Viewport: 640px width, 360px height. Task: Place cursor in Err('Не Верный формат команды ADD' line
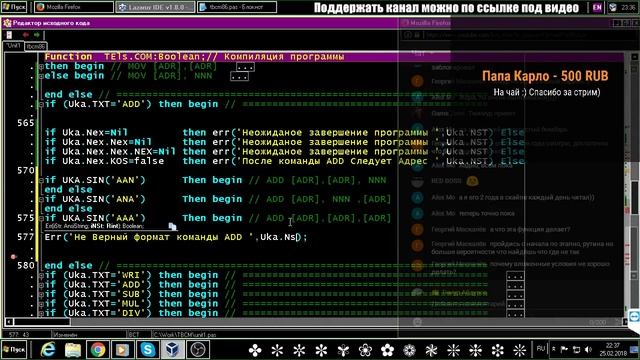click(x=176, y=237)
